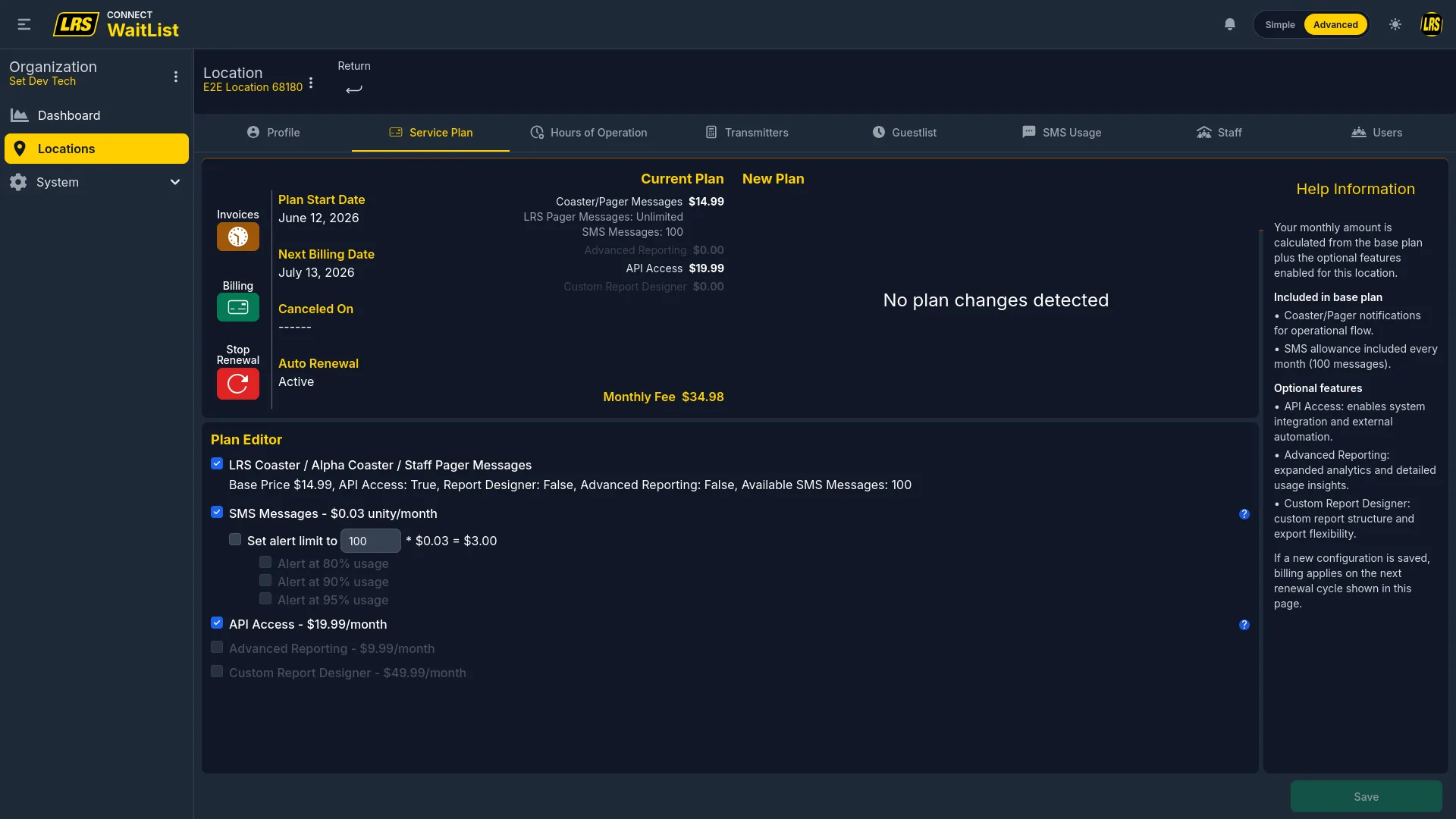The image size is (1456, 819).
Task: Open the notifications bell
Action: (x=1230, y=24)
